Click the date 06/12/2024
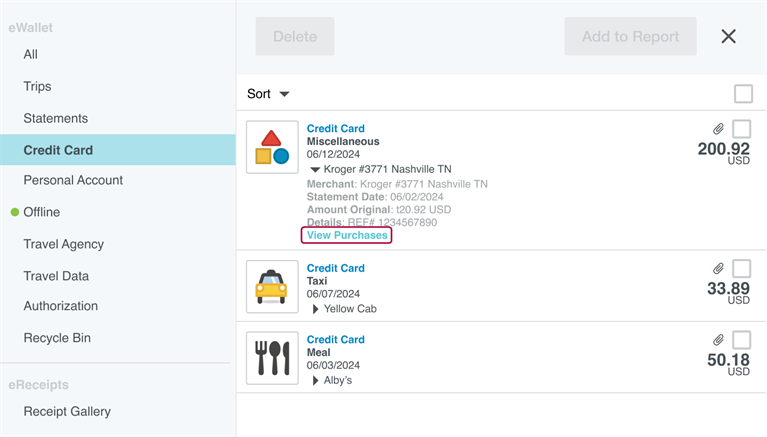The height and width of the screenshot is (437, 767). (x=333, y=154)
